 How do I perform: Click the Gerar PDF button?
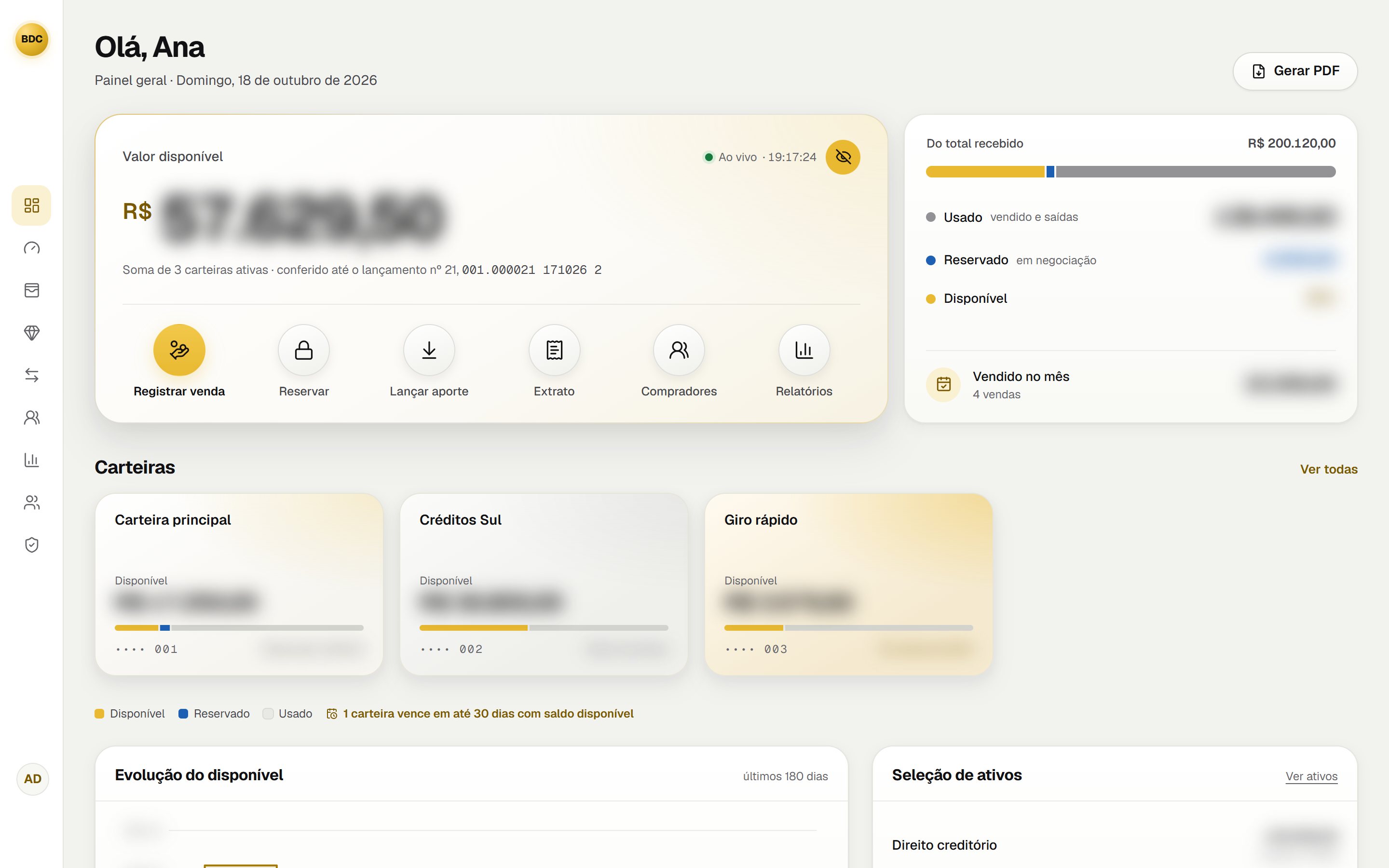pyautogui.click(x=1295, y=71)
